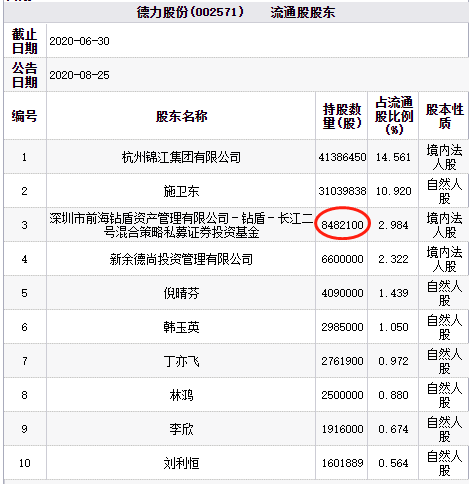The image size is (474, 484).
Task: Select shareholder 林鸿
Action: point(181,395)
